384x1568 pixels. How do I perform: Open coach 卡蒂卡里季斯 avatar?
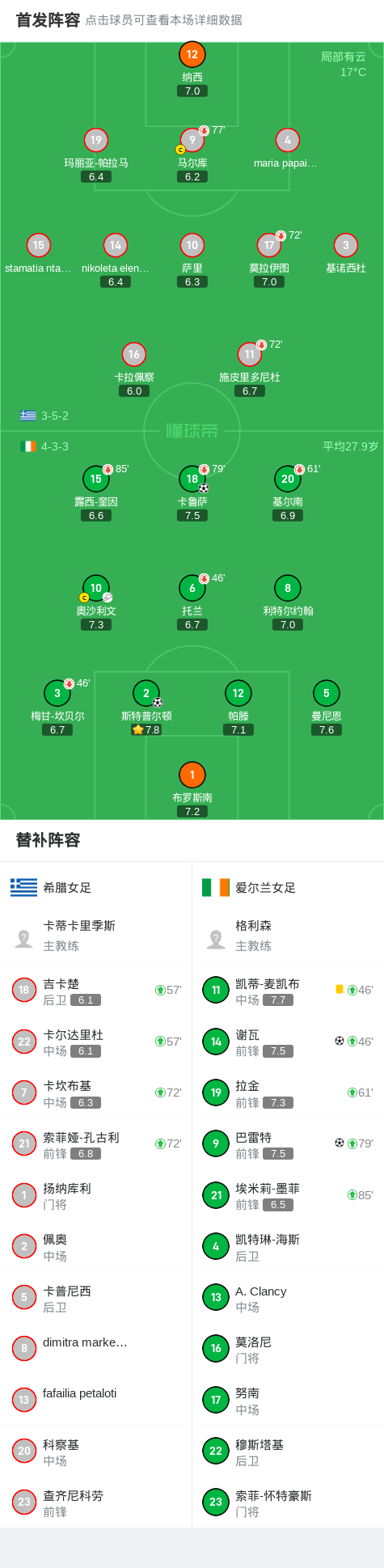point(23,938)
